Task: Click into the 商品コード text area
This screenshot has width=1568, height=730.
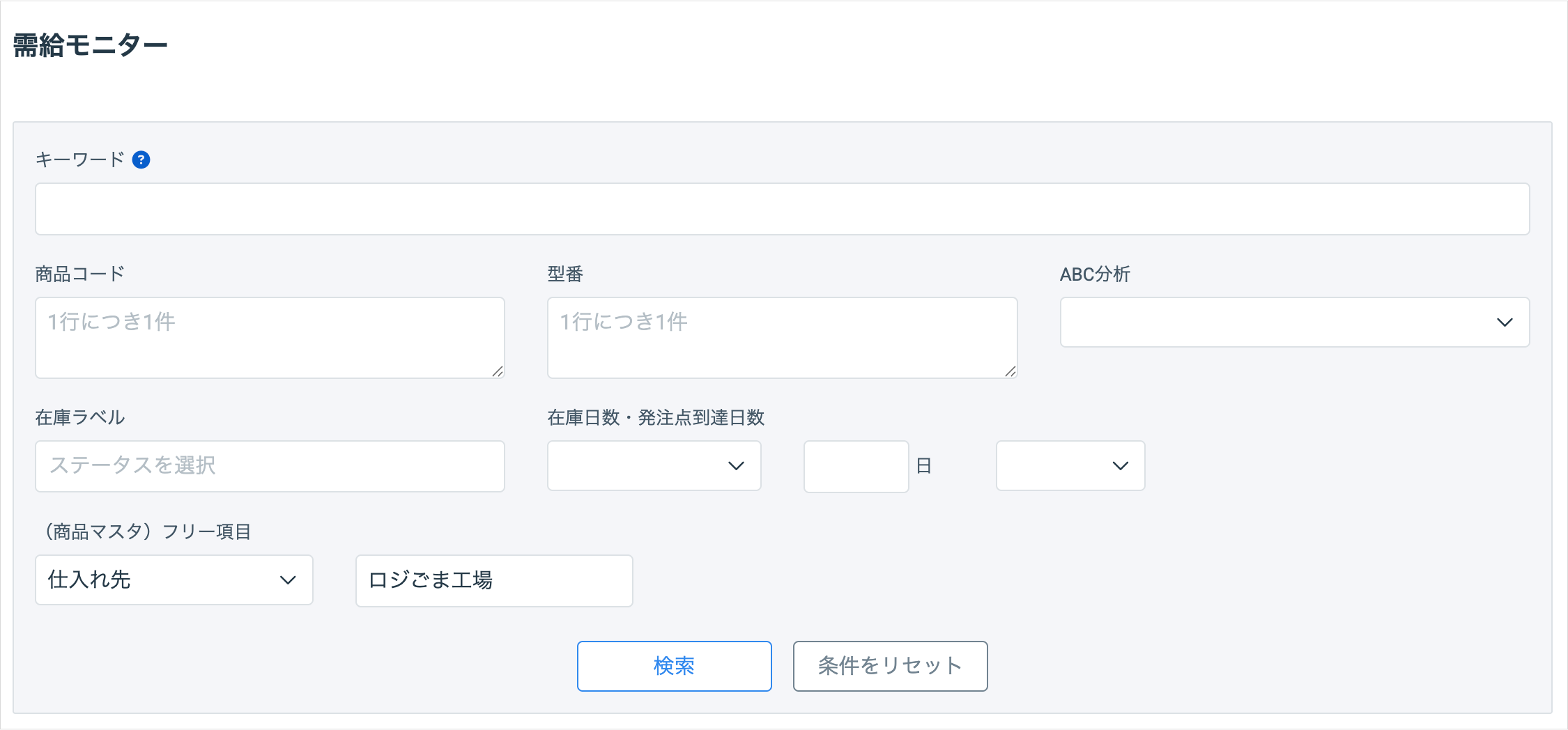Action: pos(270,338)
